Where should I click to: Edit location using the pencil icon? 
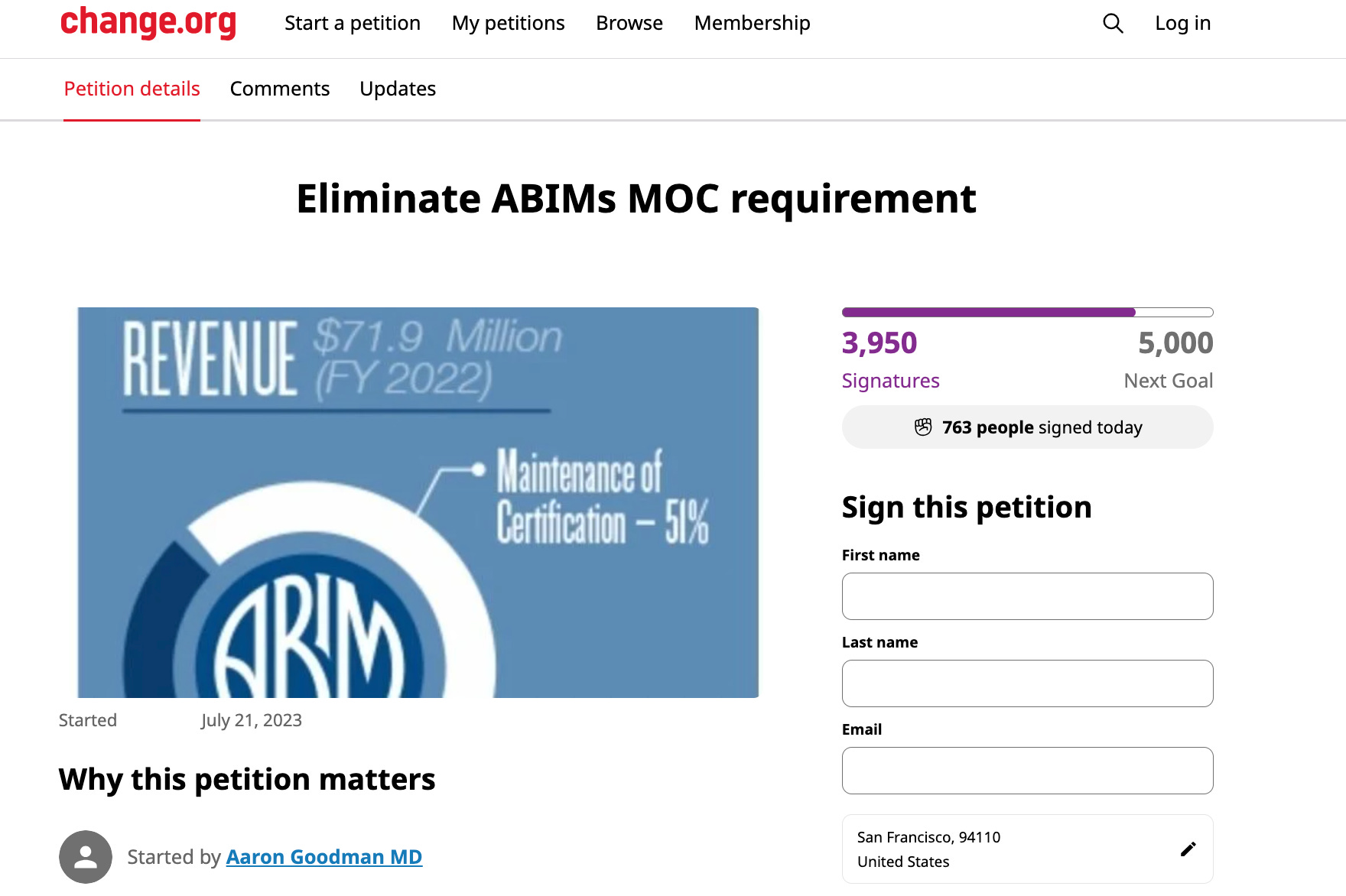tap(1188, 849)
